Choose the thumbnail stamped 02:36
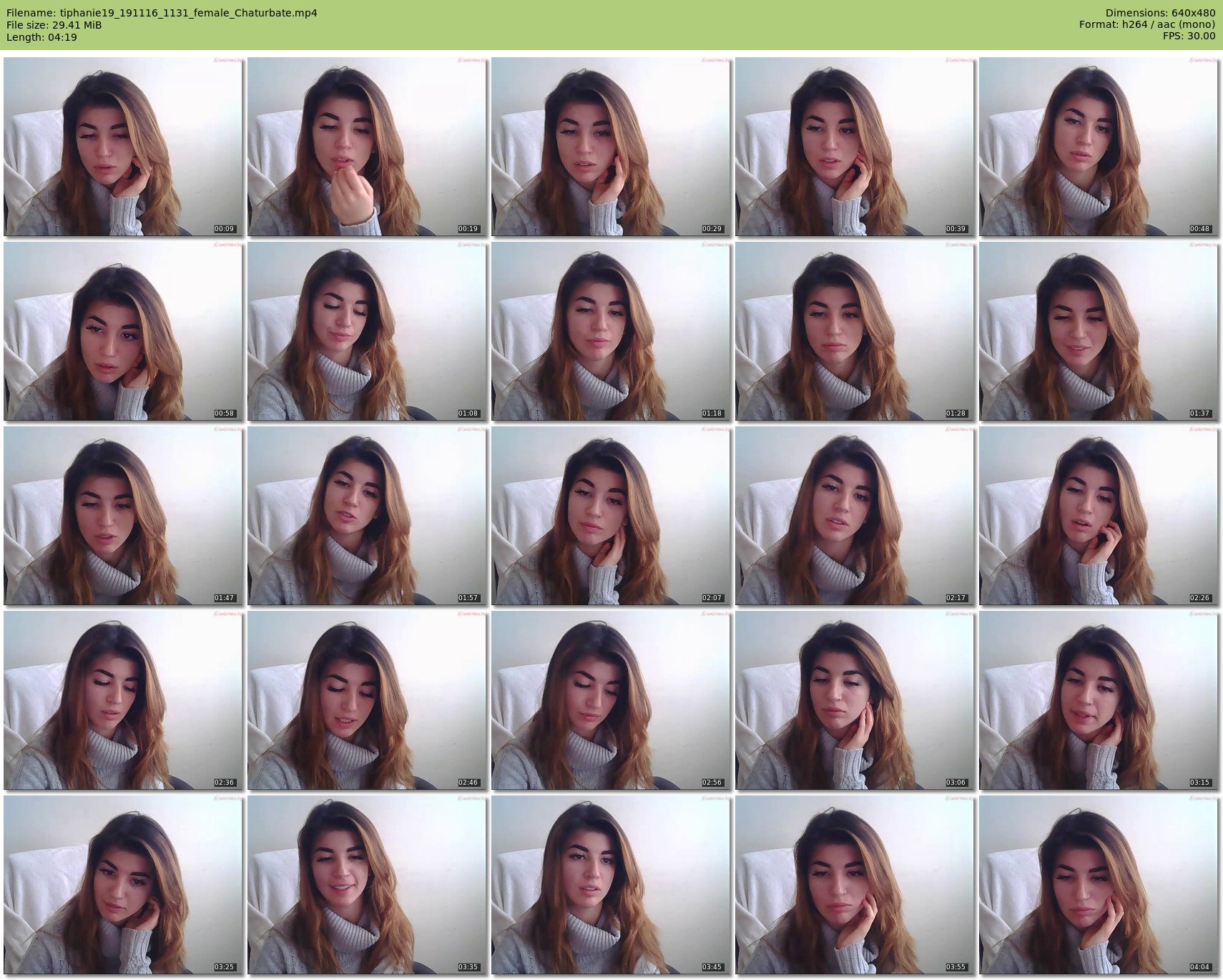1223x980 pixels. [123, 700]
